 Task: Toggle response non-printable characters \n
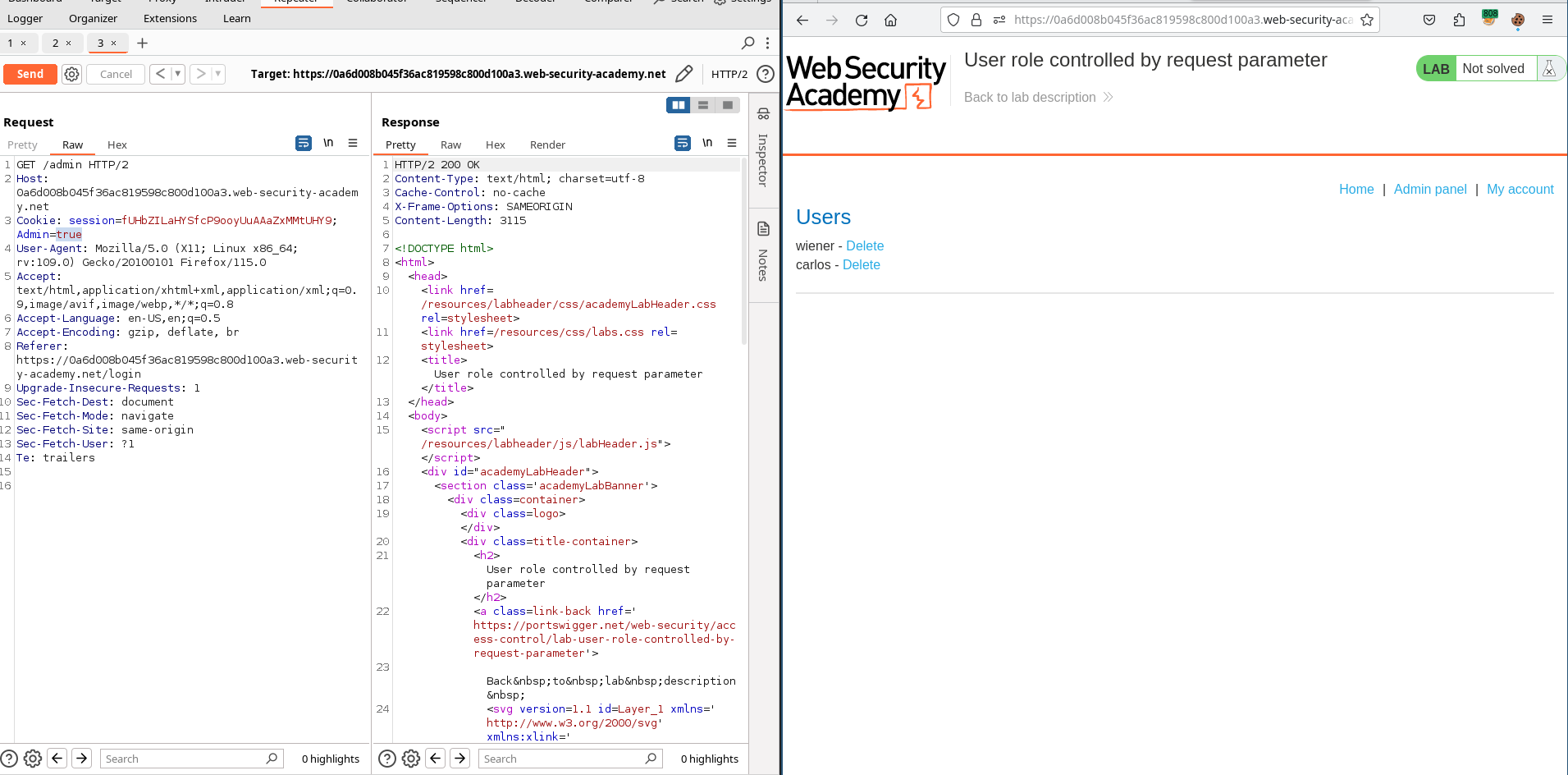(707, 143)
